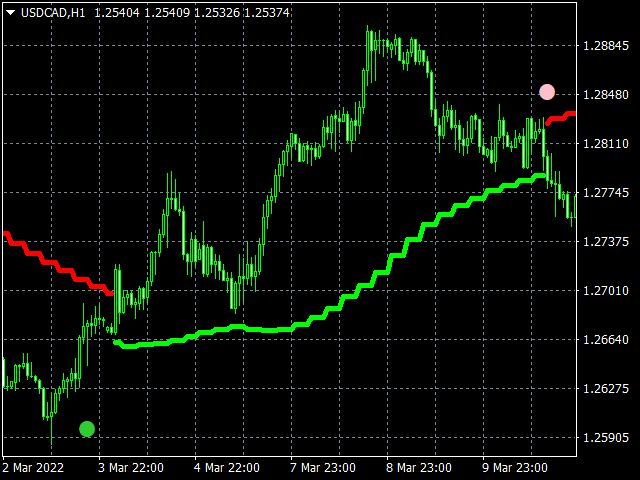Screen dimensions: 640x480
Task: Click the 1.28480 price axis label
Action: [x=606, y=95]
